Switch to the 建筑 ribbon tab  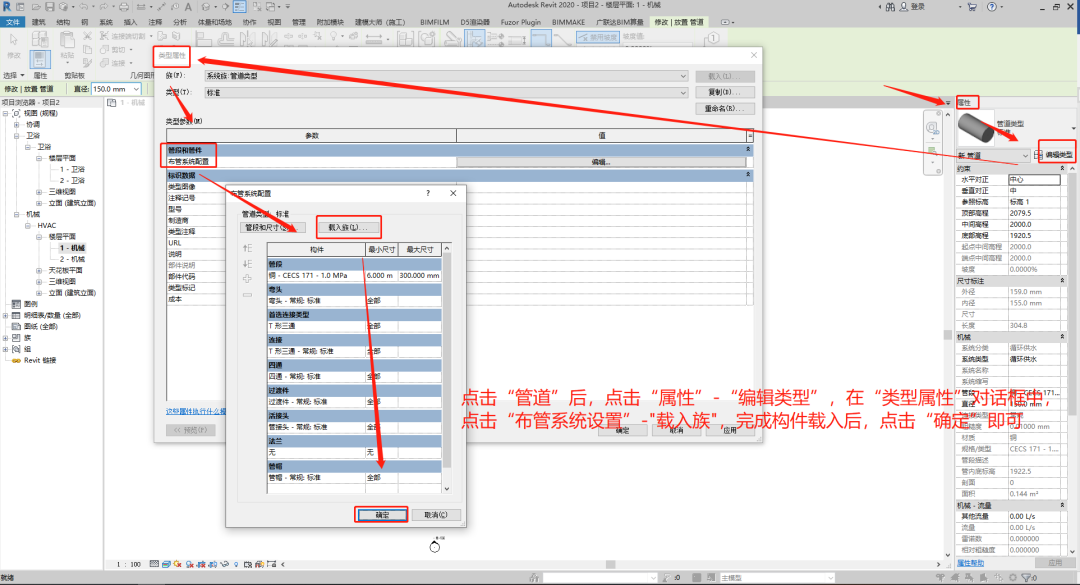coord(39,22)
